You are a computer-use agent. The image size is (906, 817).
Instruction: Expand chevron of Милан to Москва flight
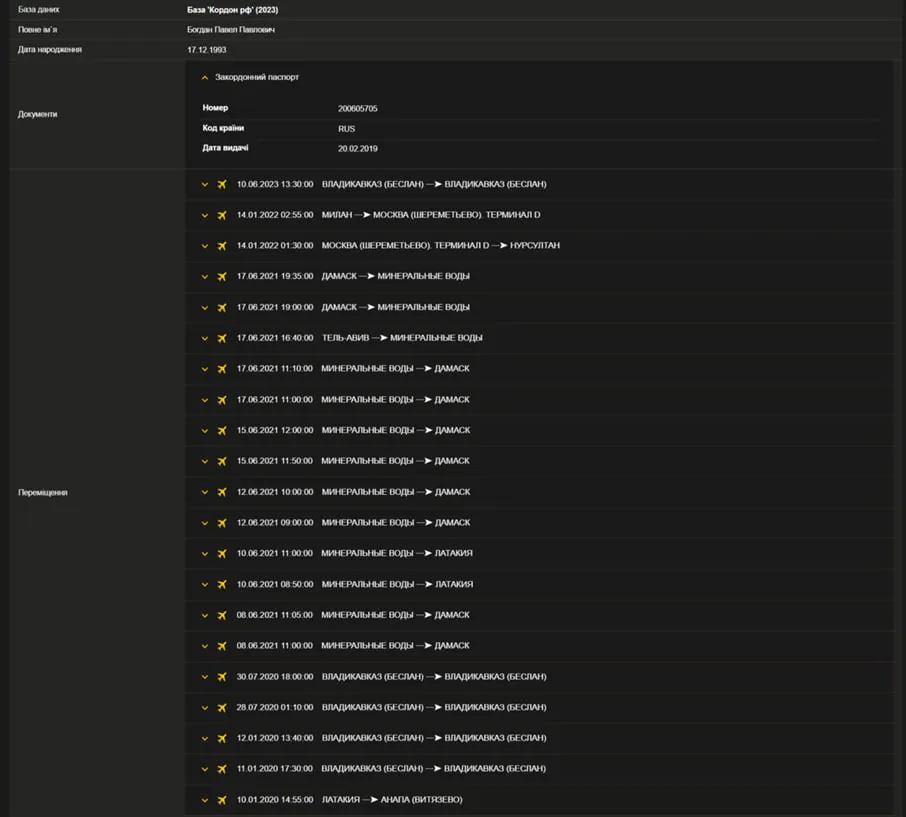coord(205,216)
